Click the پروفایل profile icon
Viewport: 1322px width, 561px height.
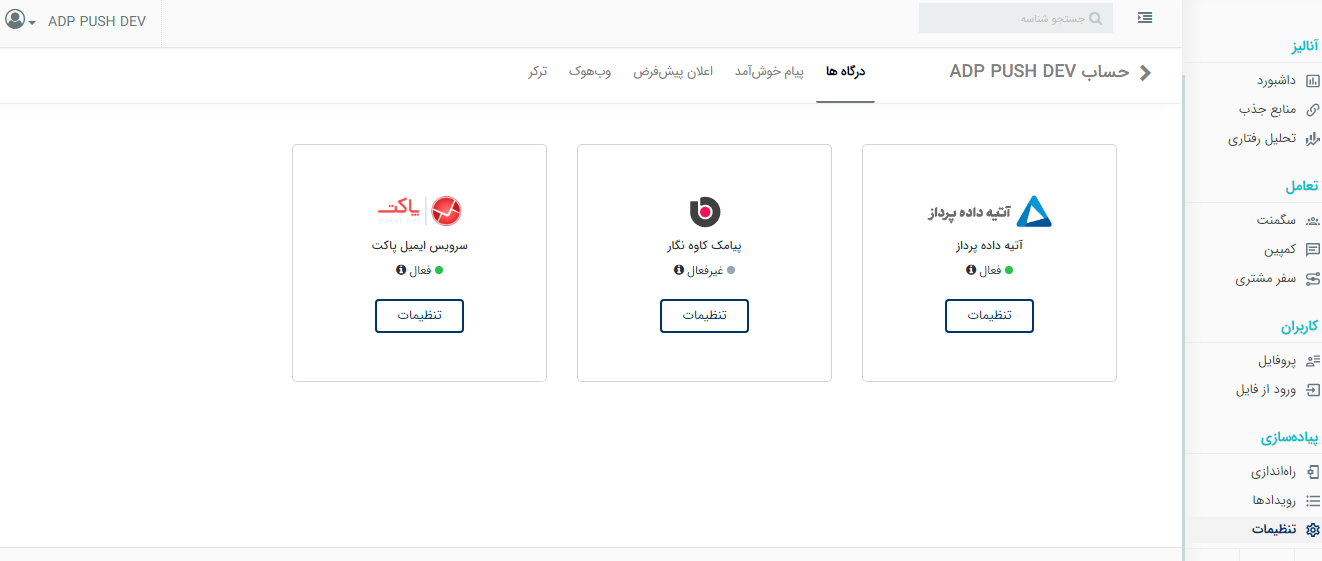(1312, 360)
